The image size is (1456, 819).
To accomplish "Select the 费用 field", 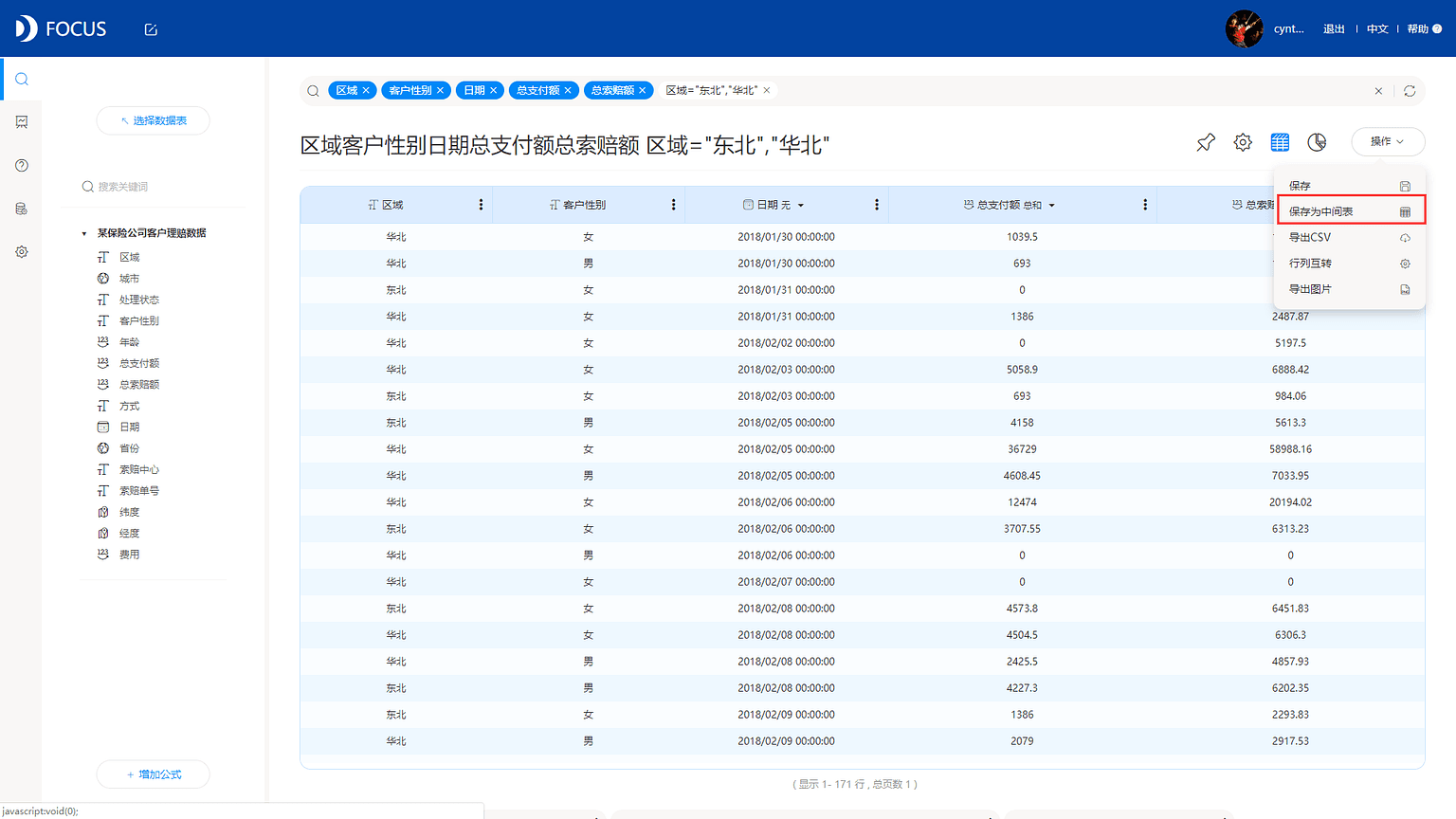I will pyautogui.click(x=130, y=555).
